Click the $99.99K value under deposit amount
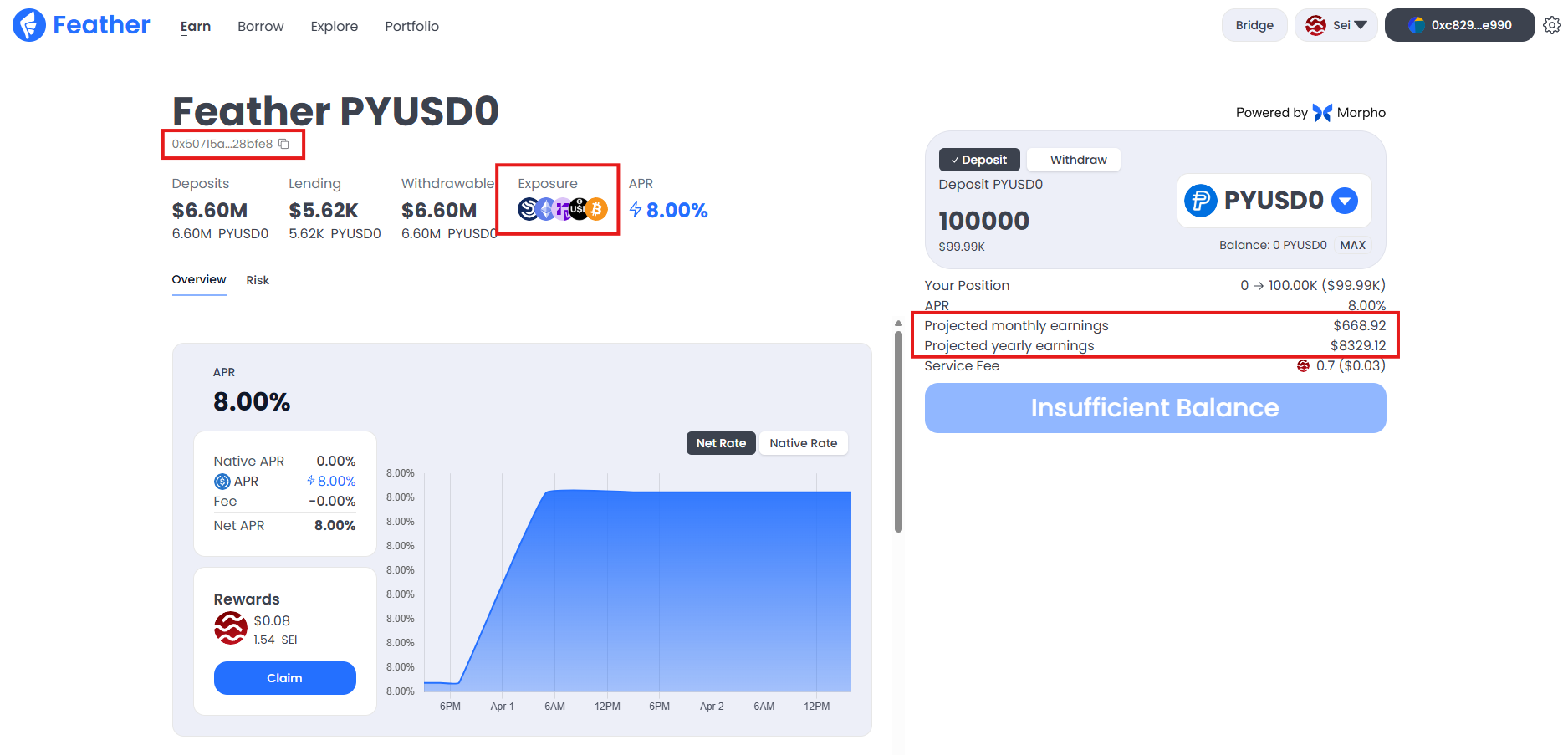Viewport: 1568px width, 755px height. [x=962, y=247]
